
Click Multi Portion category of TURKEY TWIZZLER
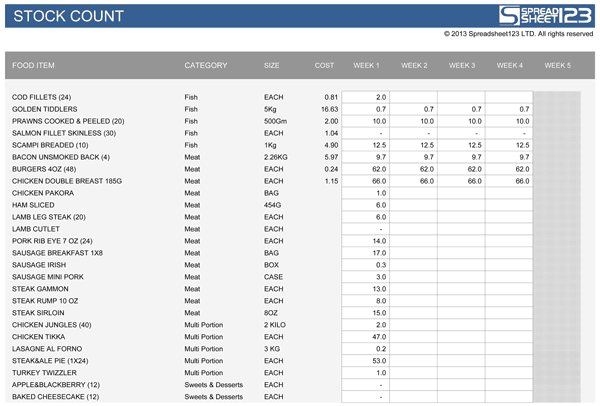point(204,373)
